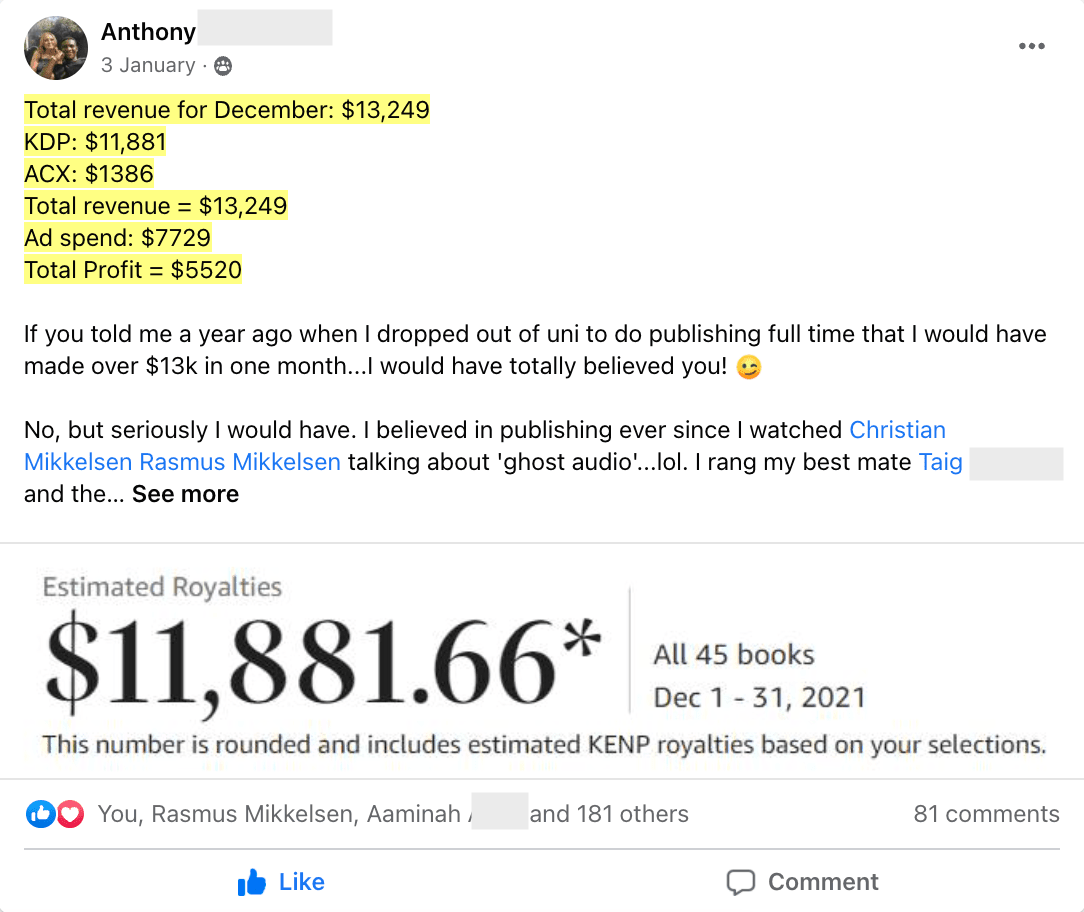Click the tagged name Taig
Image resolution: width=1084 pixels, height=912 pixels.
[940, 462]
